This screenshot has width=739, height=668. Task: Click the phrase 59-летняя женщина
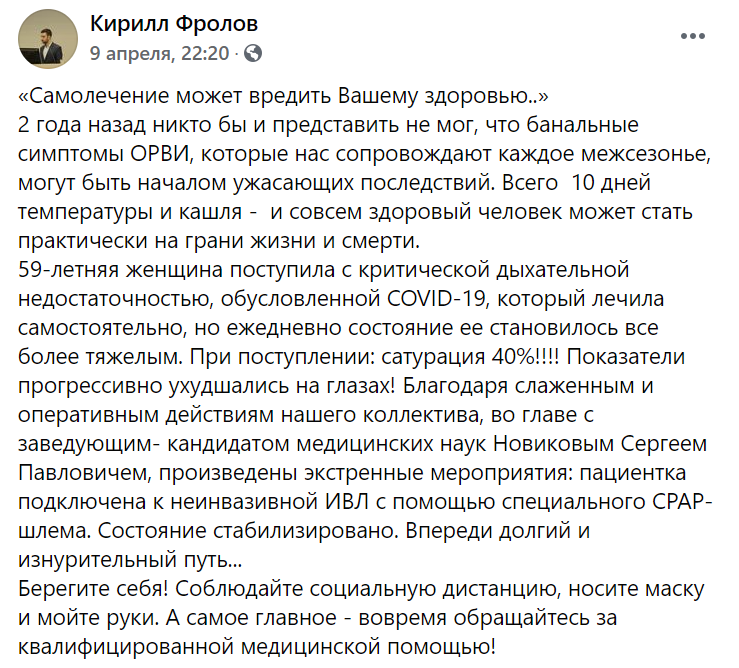click(120, 270)
